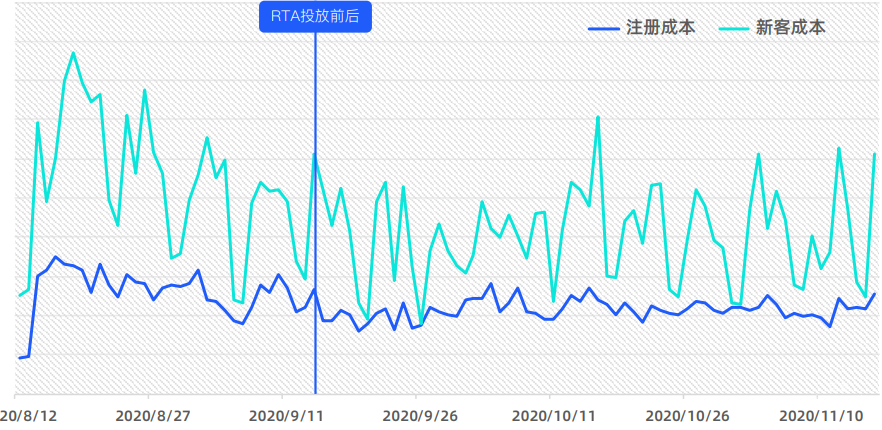Toggle the 新客成本 legend series
Screen dimensions: 882x430
click(772, 28)
